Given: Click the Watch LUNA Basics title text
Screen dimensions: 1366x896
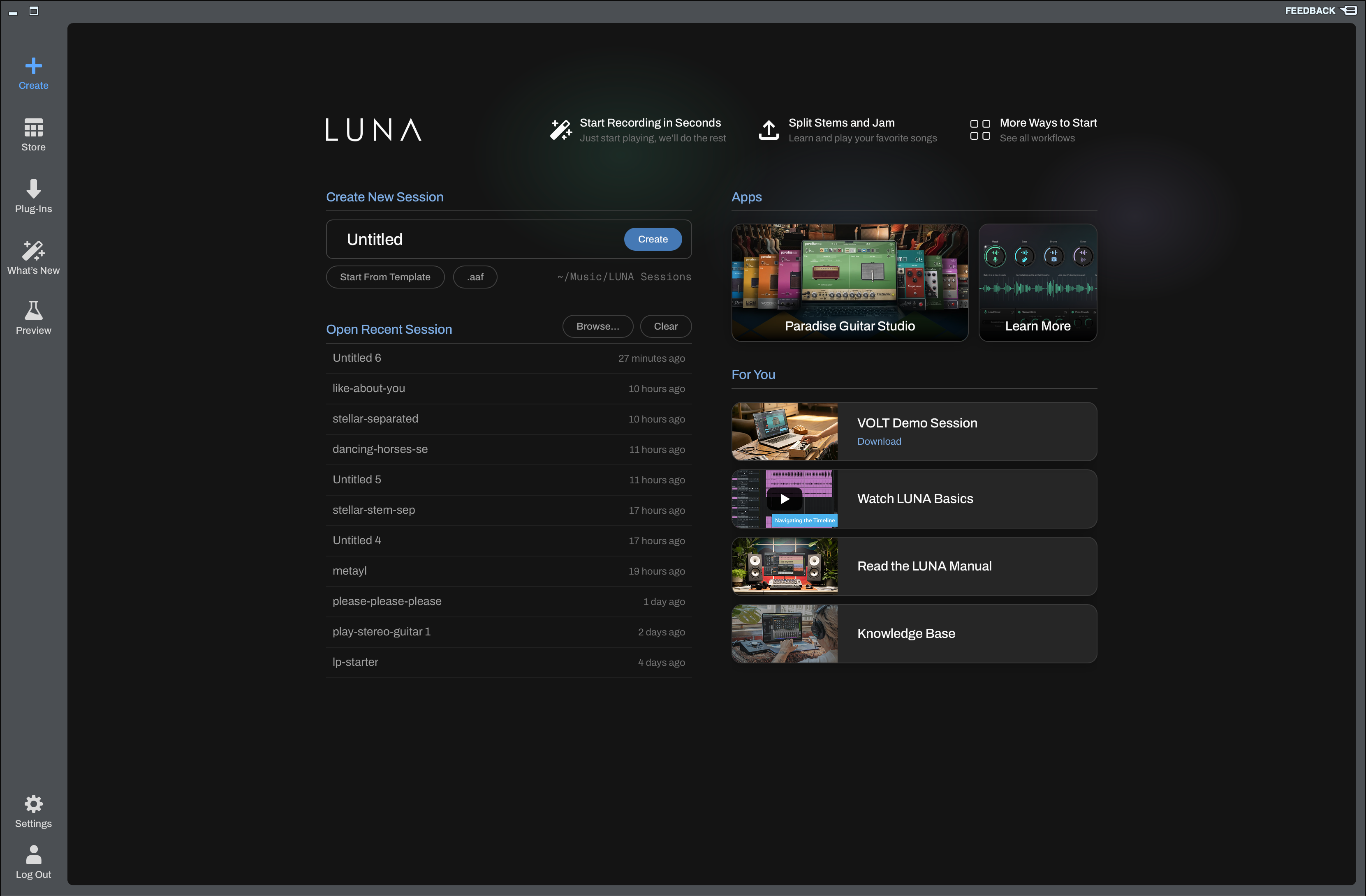Looking at the screenshot, I should pyautogui.click(x=915, y=499).
